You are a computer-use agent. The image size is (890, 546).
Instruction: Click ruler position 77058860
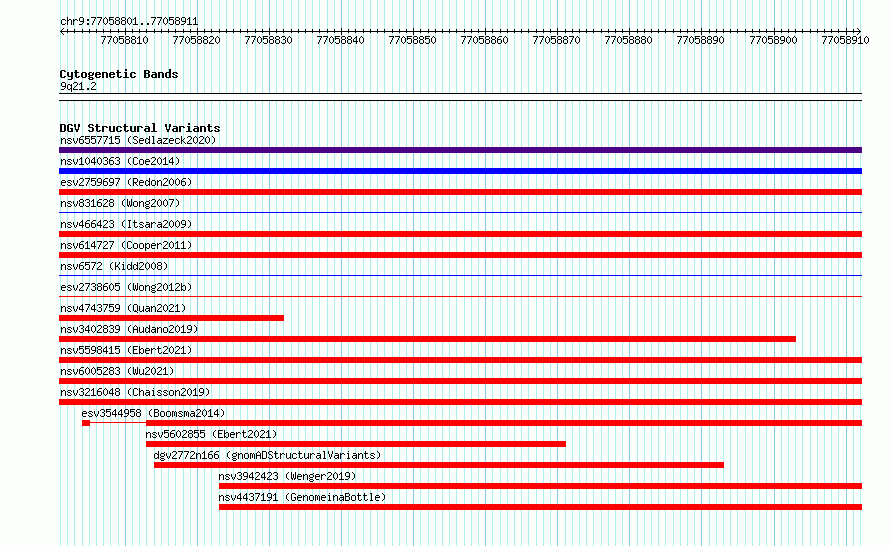click(485, 40)
